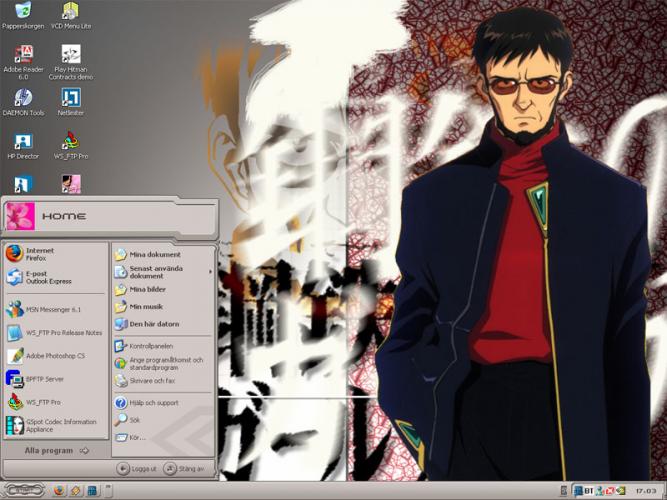
Task: Open Kontrollpanelen
Action: tap(163, 346)
